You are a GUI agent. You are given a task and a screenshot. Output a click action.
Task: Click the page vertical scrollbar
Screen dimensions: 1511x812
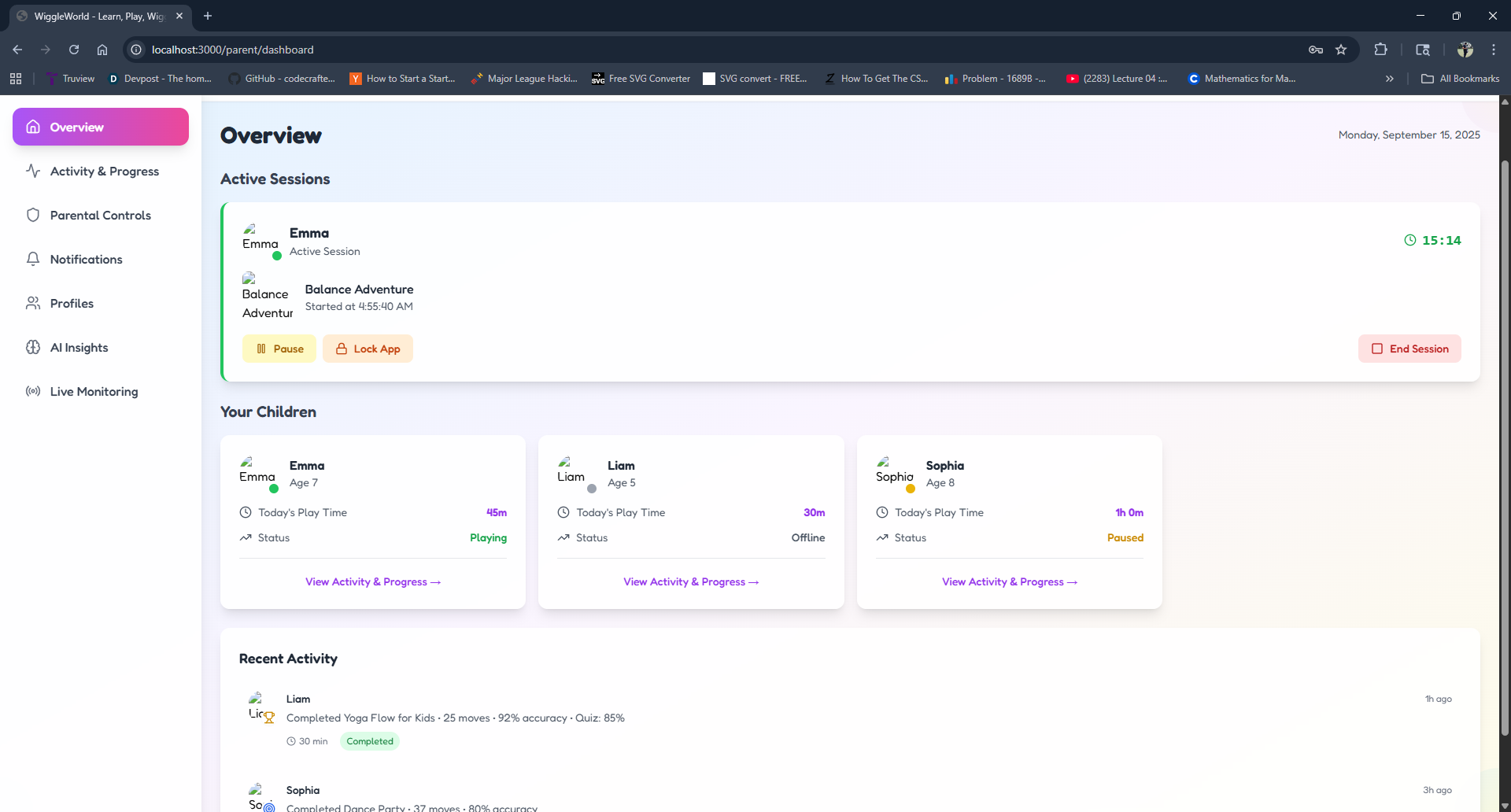click(1505, 448)
